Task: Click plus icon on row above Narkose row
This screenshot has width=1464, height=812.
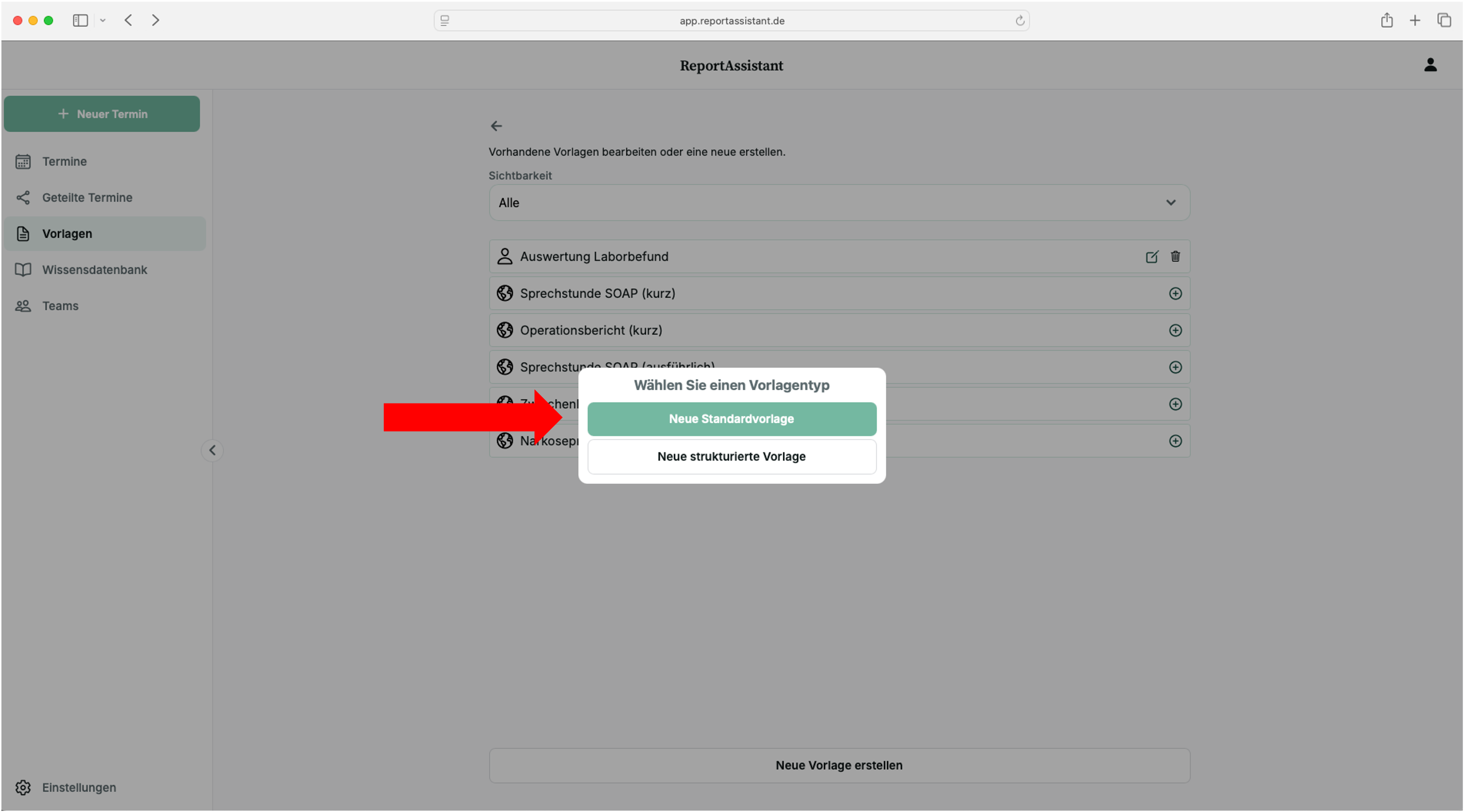Action: [1175, 404]
